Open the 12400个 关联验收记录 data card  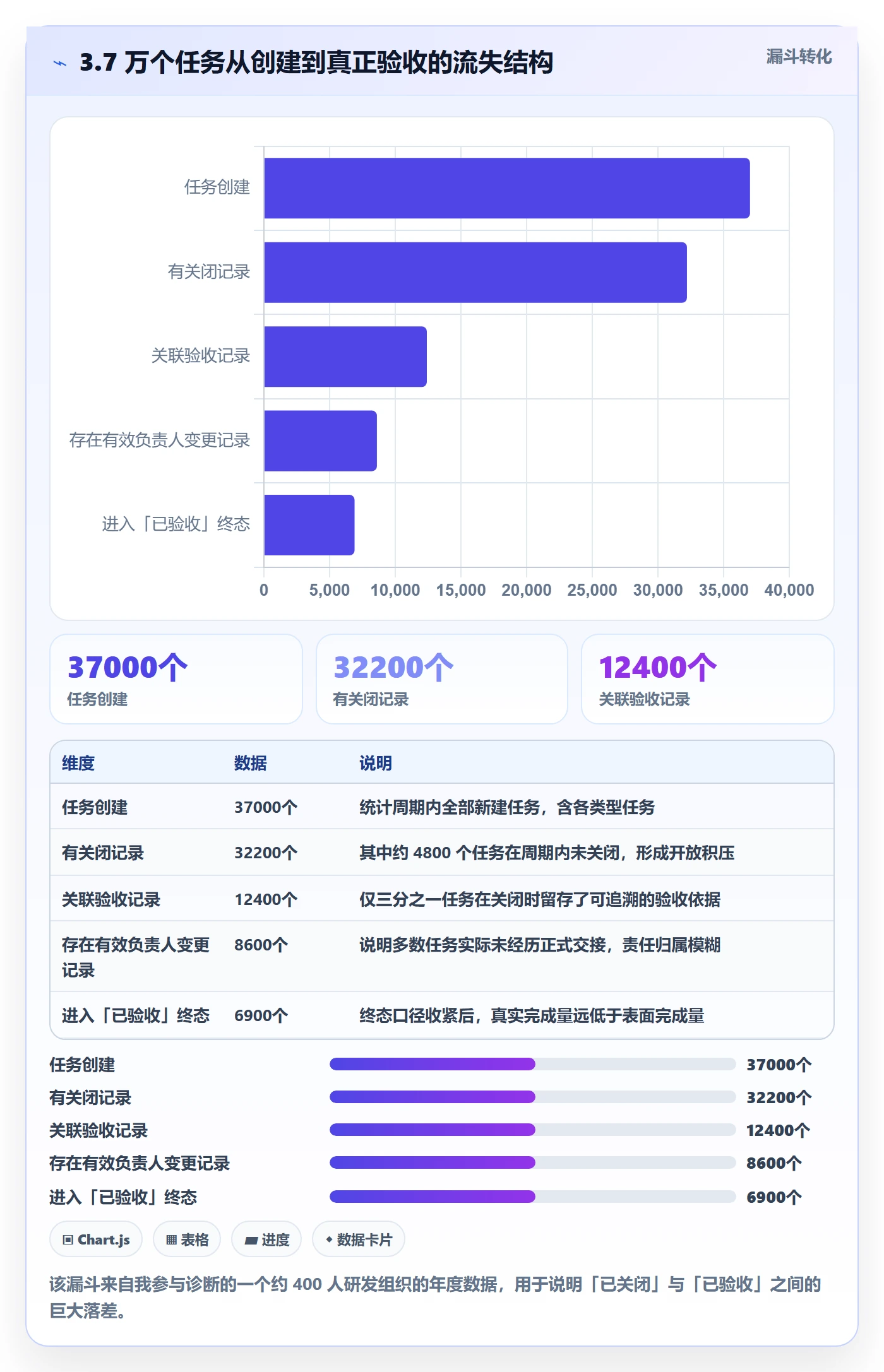[x=708, y=679]
